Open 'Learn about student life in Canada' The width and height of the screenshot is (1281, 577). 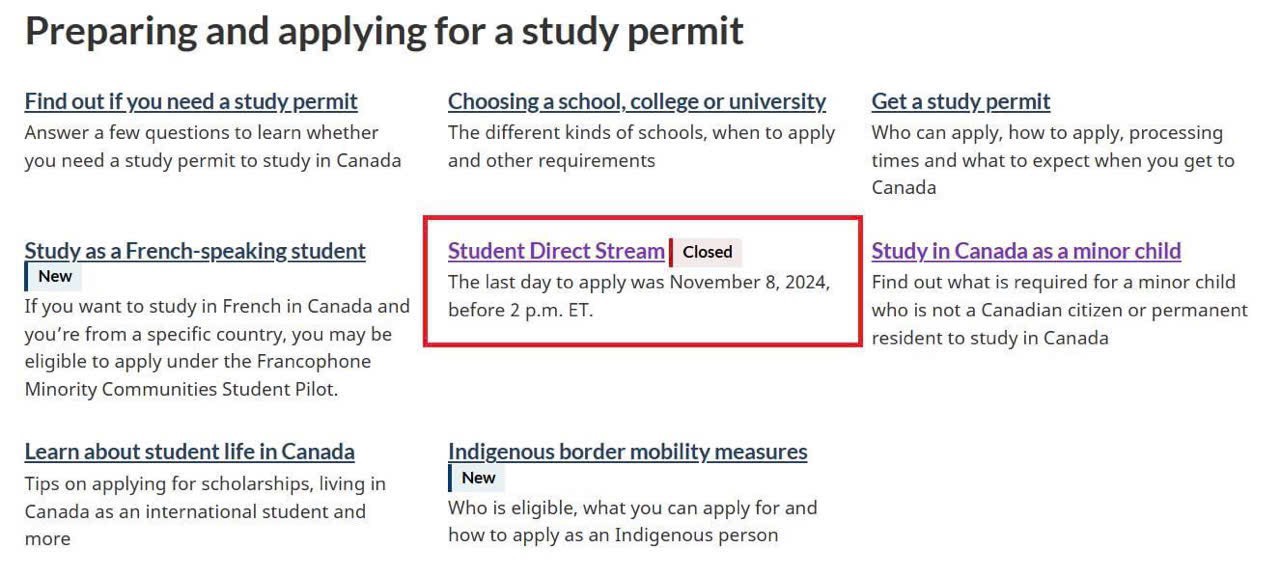point(189,452)
